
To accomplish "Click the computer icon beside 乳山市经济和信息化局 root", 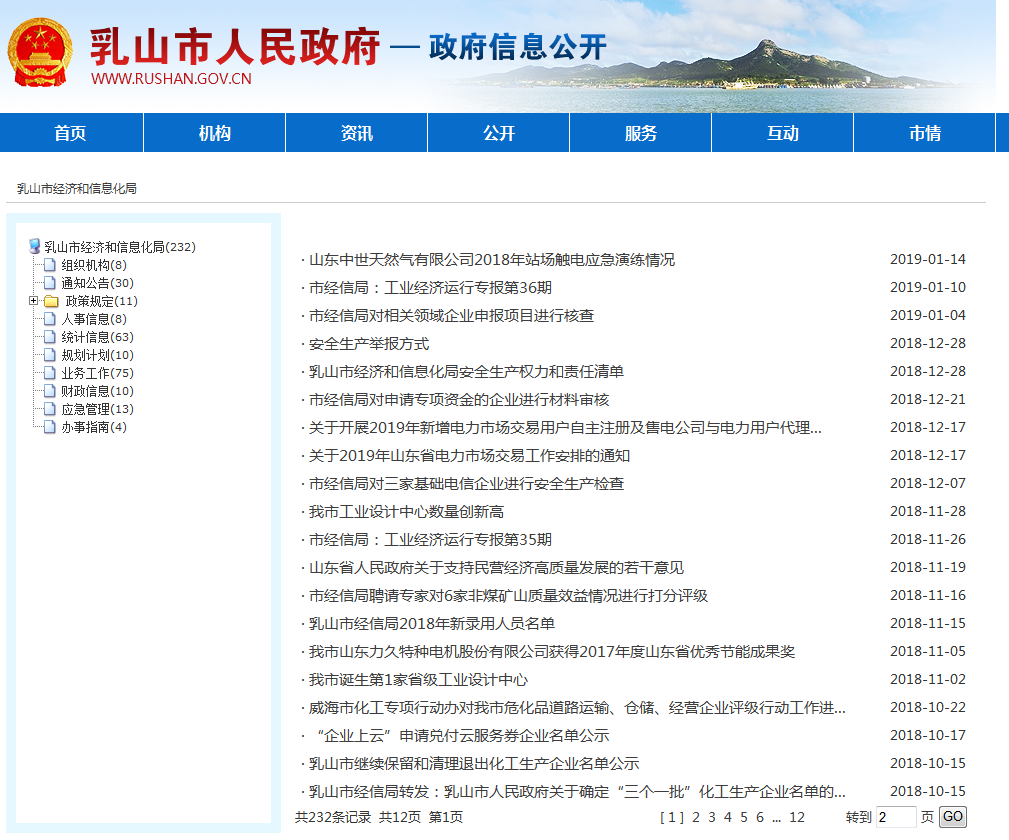I will (35, 246).
